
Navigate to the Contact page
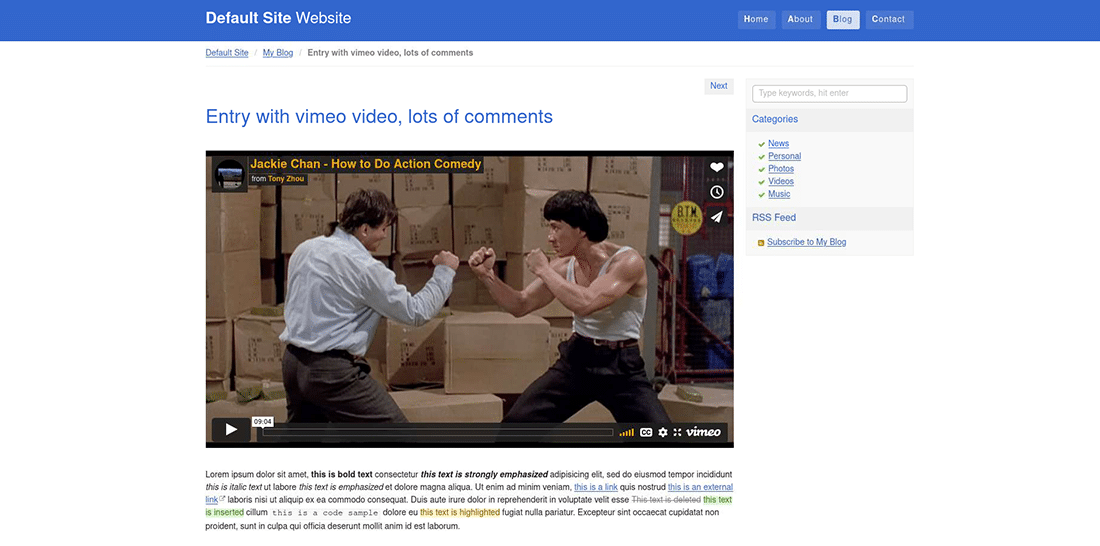click(x=888, y=20)
